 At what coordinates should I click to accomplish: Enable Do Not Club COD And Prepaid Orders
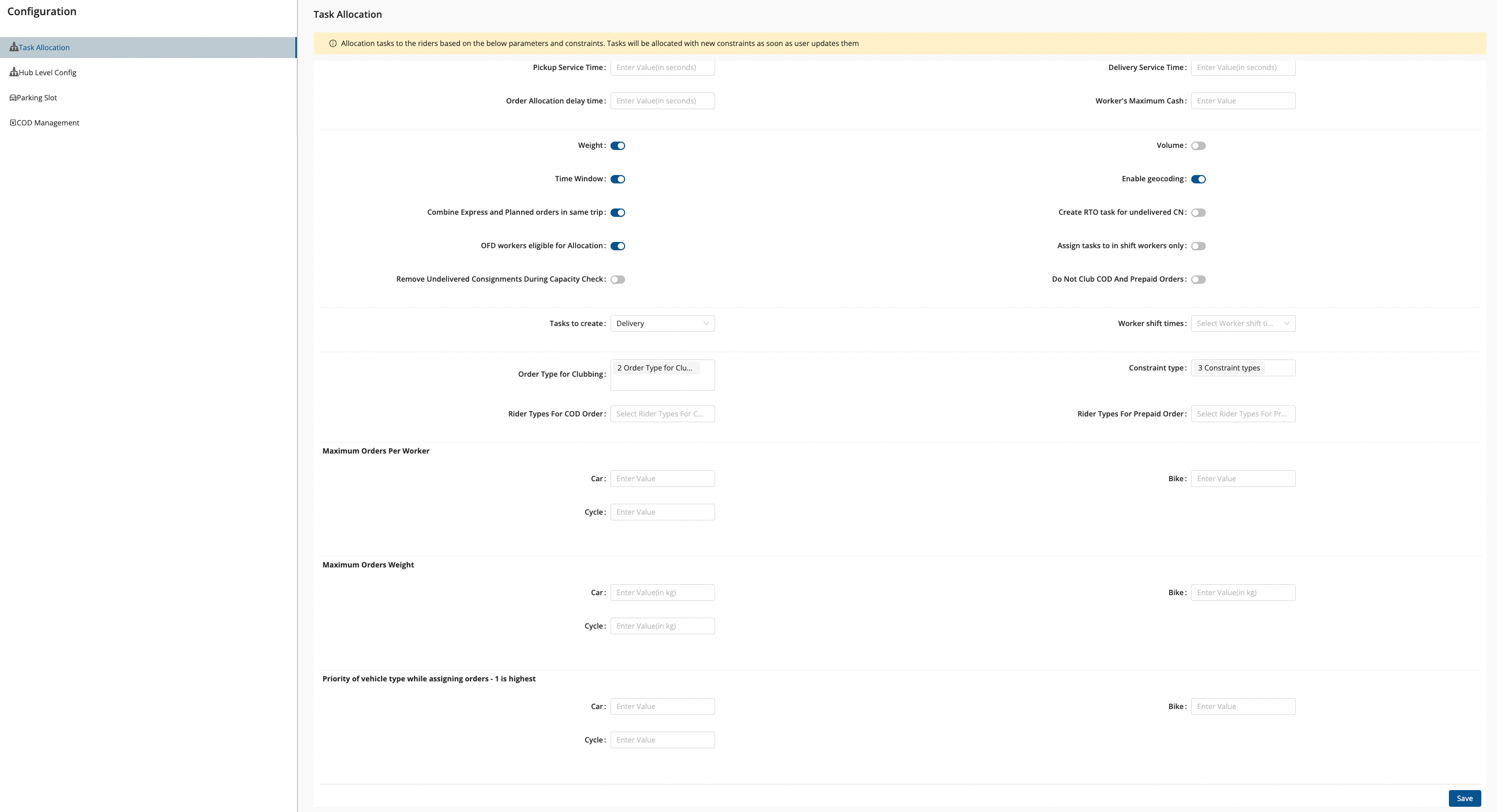[x=1197, y=280]
